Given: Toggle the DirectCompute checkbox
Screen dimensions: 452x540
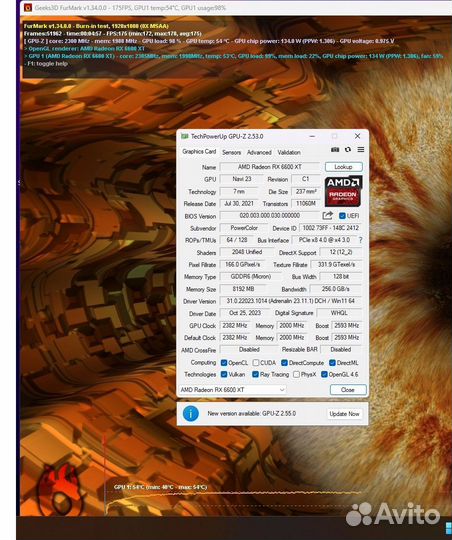Looking at the screenshot, I should coord(284,363).
